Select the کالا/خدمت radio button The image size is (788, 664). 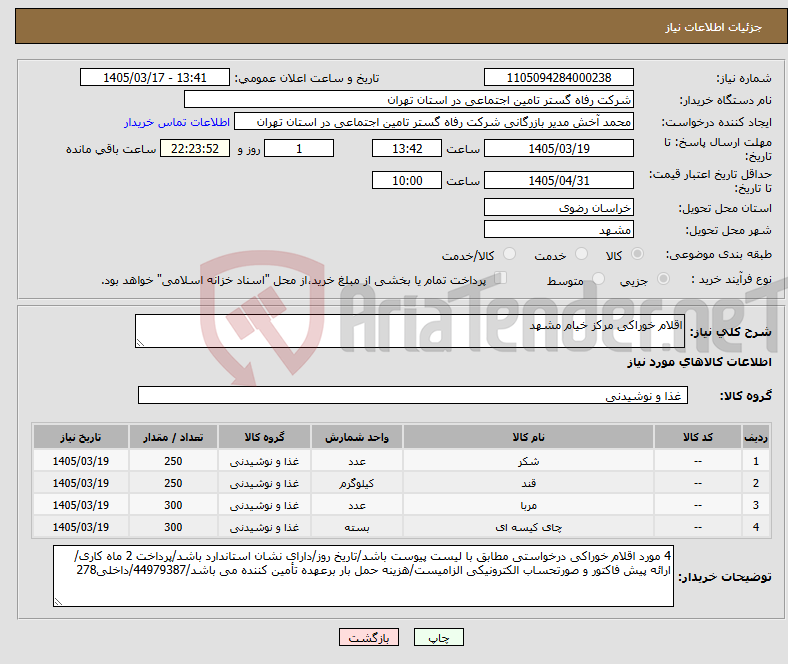click(510, 254)
